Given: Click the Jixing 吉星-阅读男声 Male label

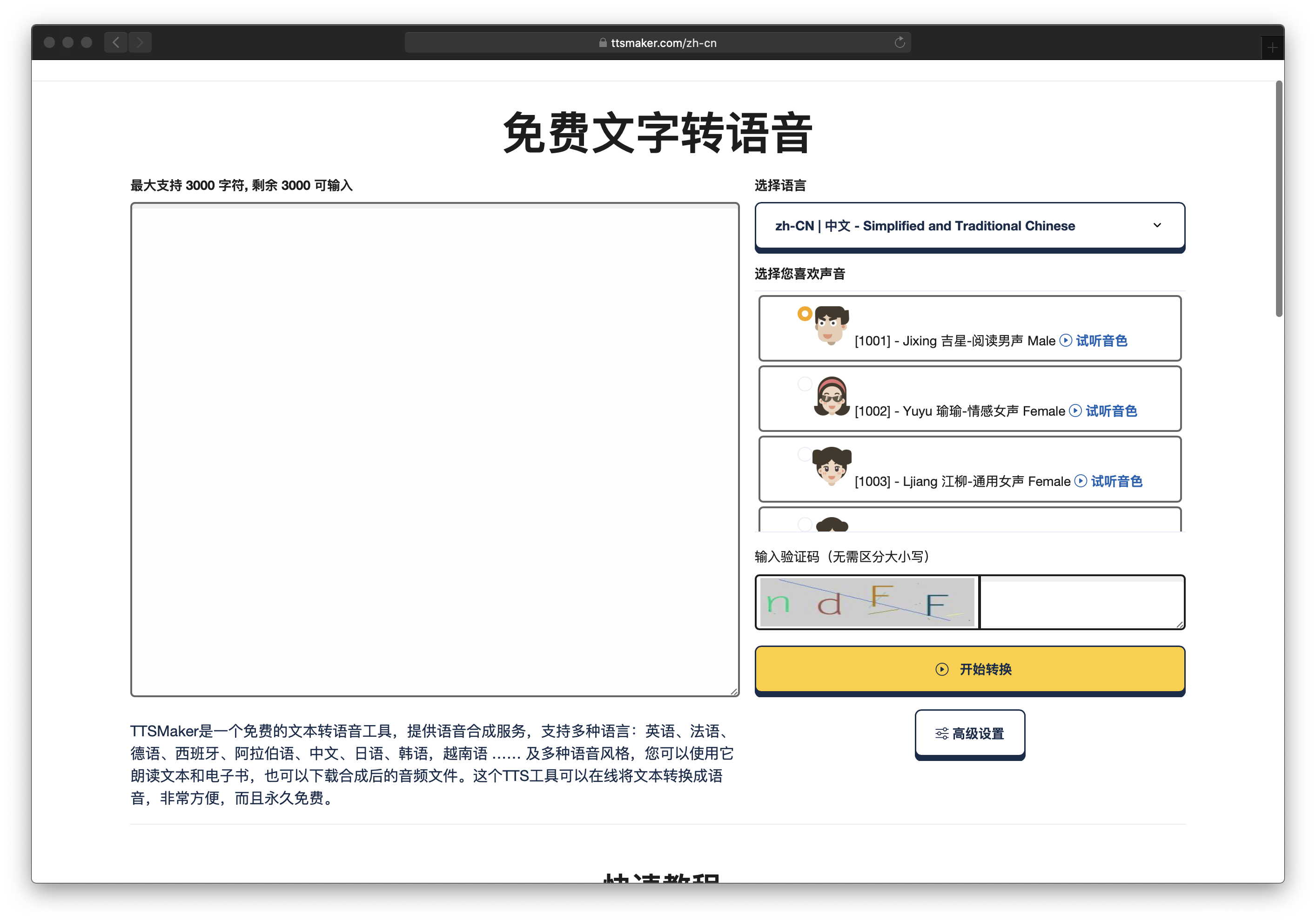Looking at the screenshot, I should tap(955, 341).
